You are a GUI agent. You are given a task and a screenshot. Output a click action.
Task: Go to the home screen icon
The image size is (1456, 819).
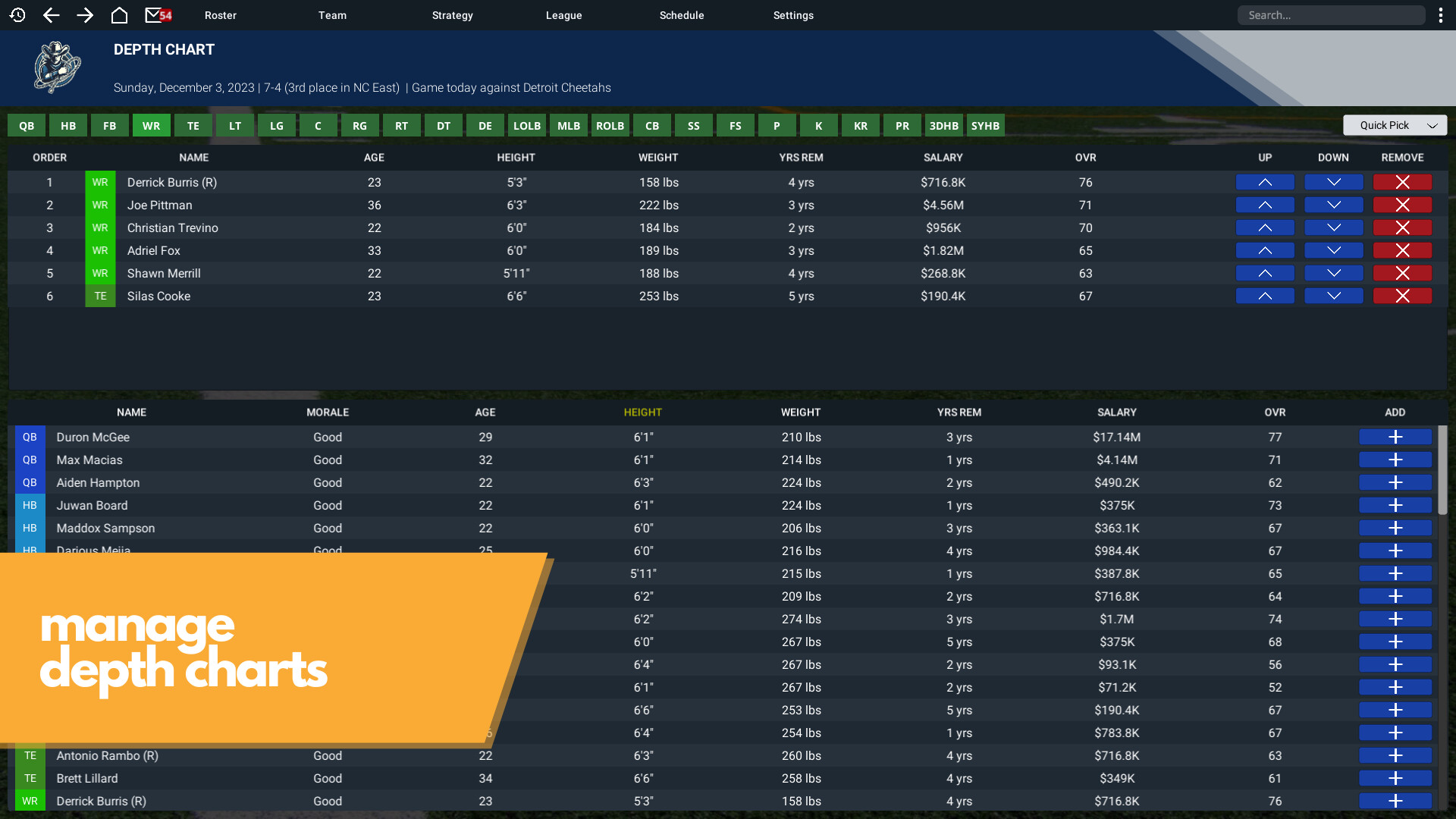[x=119, y=15]
